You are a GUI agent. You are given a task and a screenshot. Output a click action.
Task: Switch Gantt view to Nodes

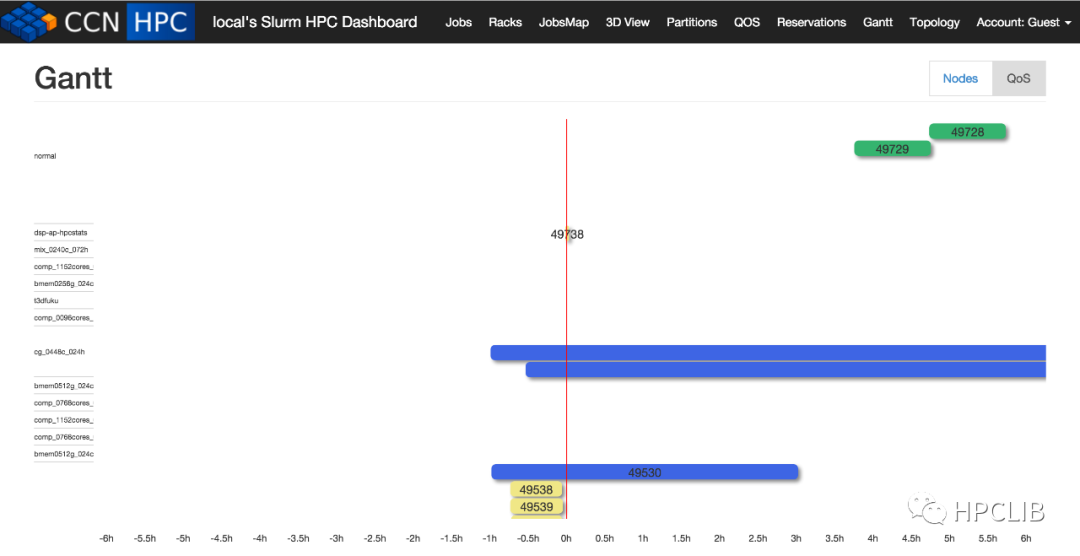[960, 79]
